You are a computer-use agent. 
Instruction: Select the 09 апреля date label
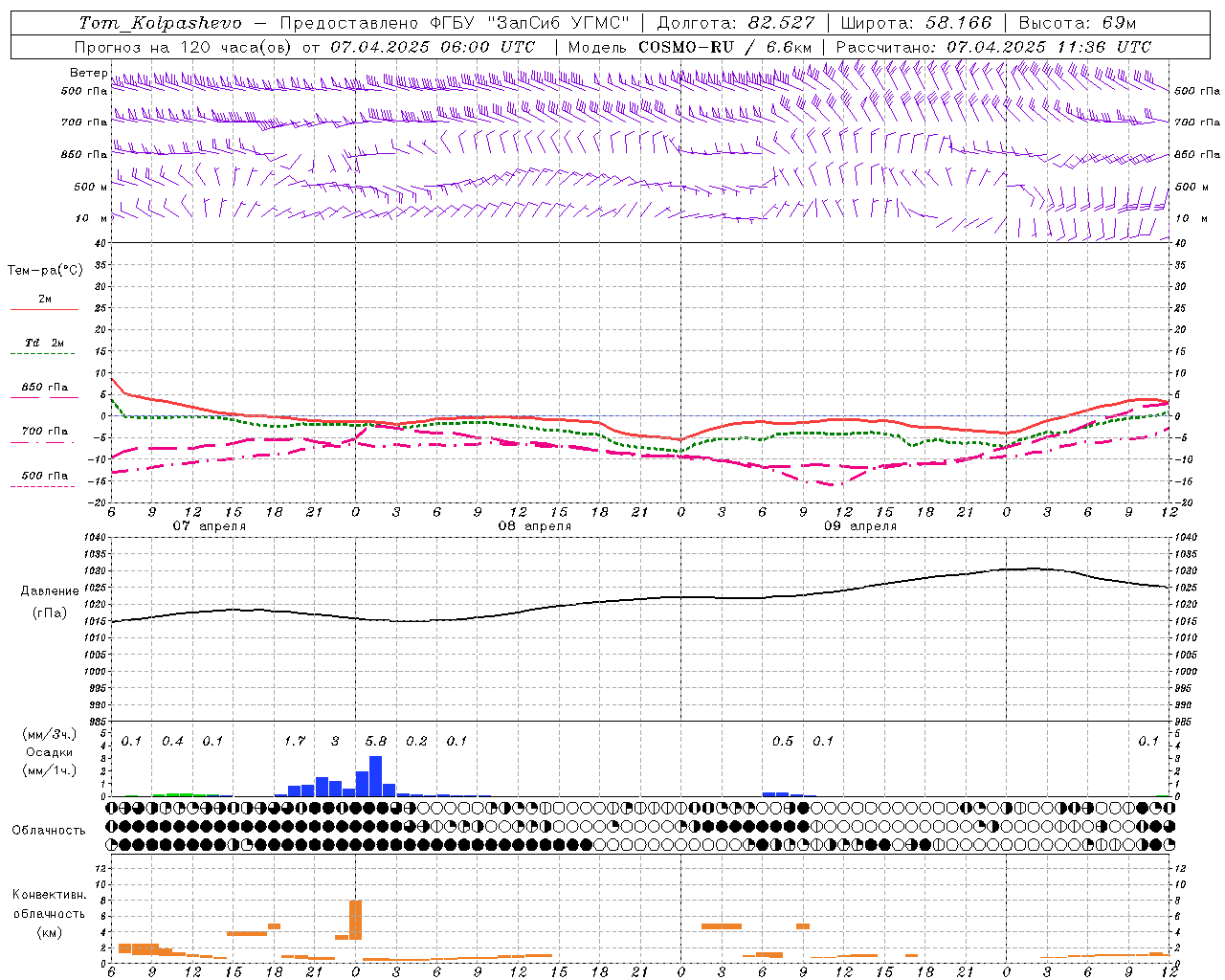click(859, 526)
